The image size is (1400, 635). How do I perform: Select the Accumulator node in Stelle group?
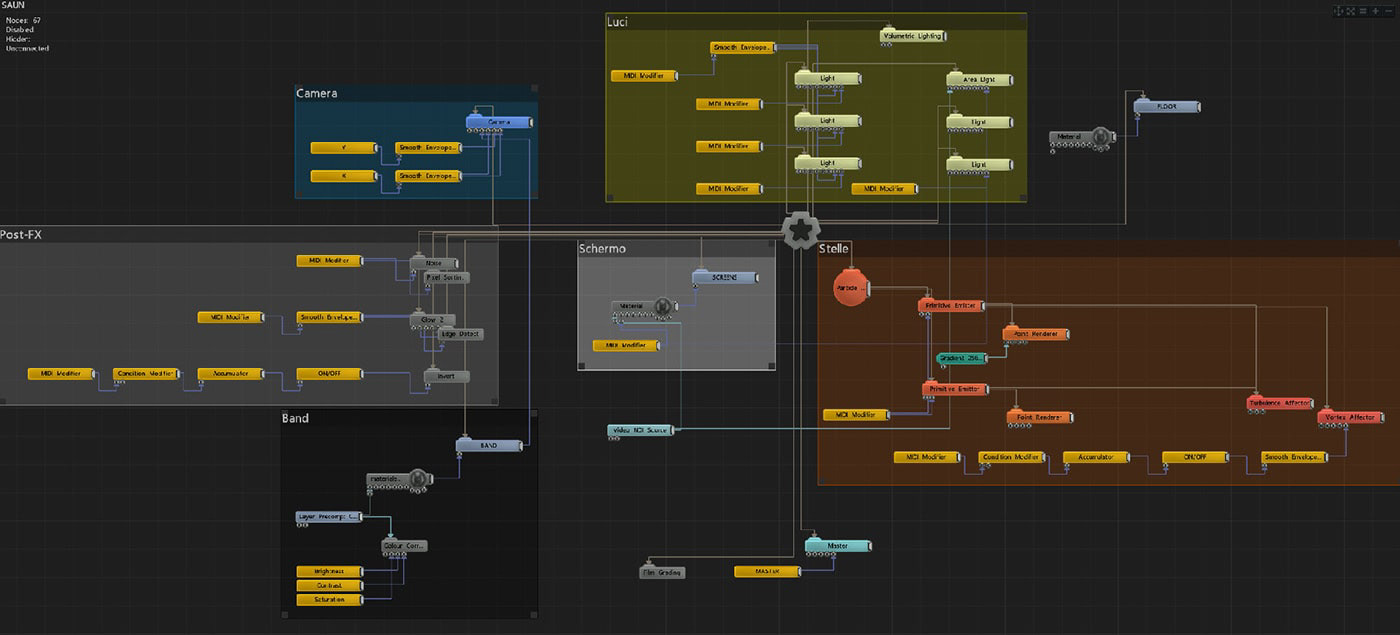1096,457
